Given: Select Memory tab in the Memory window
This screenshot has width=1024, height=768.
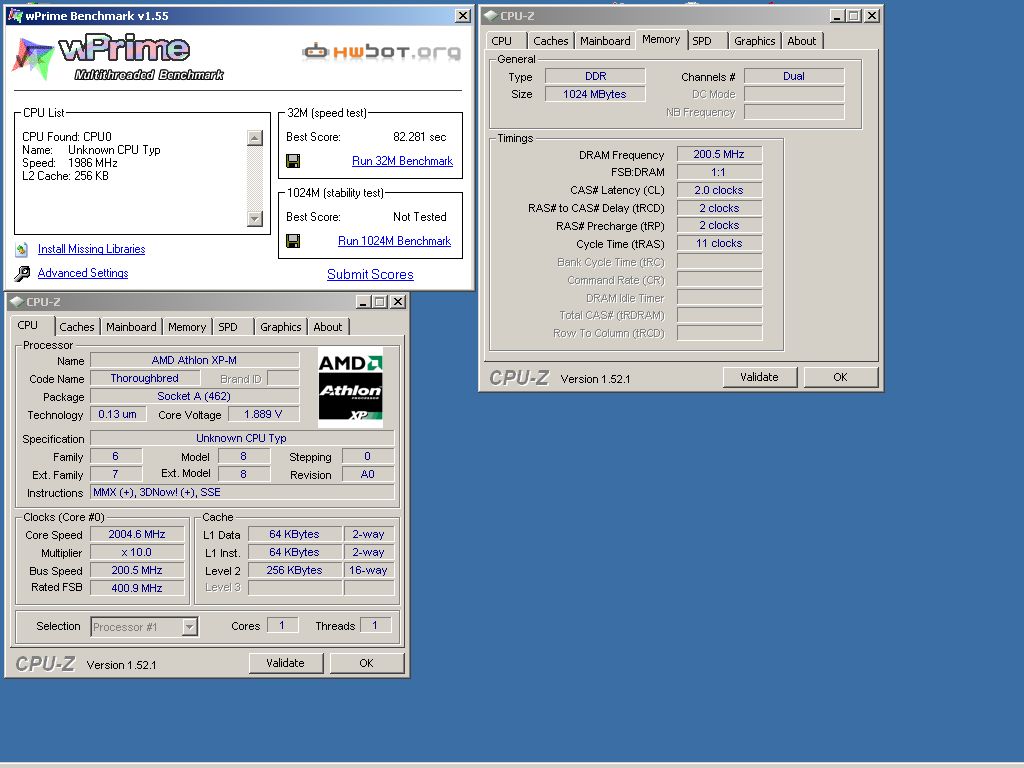Looking at the screenshot, I should [661, 39].
